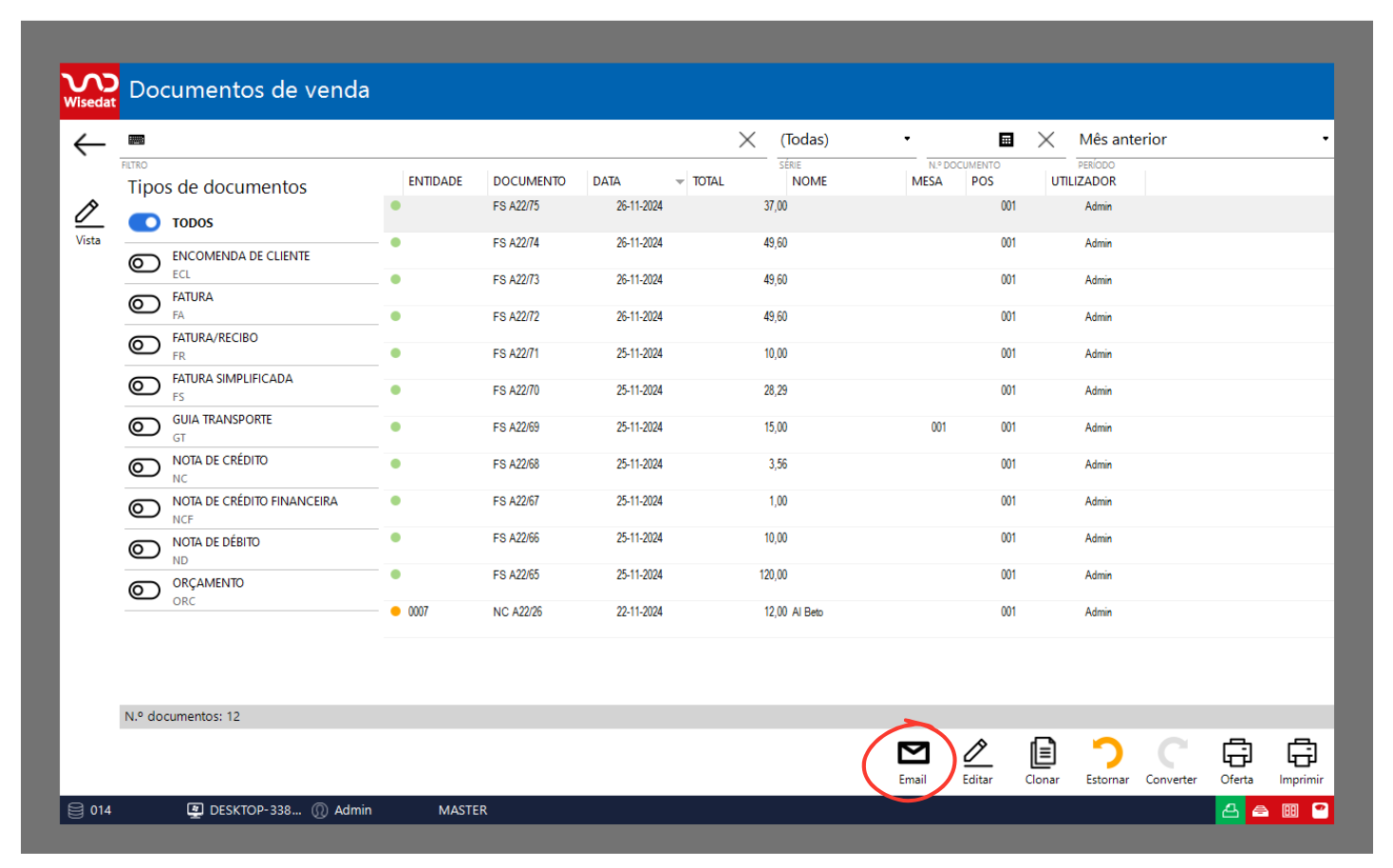Enable the NOTA DE CRÉDITO toggle
The width and height of the screenshot is (1393, 868).
(x=144, y=467)
